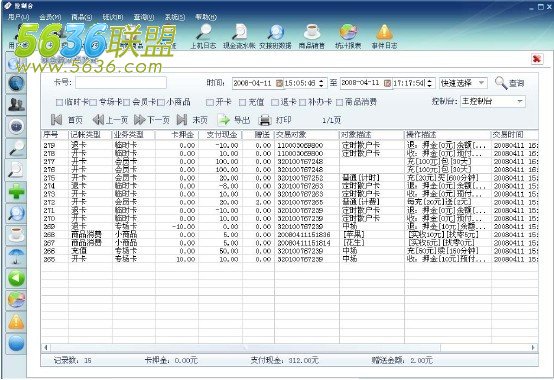Image resolution: width=554 pixels, height=380 pixels.
Task: Click the 导出 export button
Action: point(234,120)
